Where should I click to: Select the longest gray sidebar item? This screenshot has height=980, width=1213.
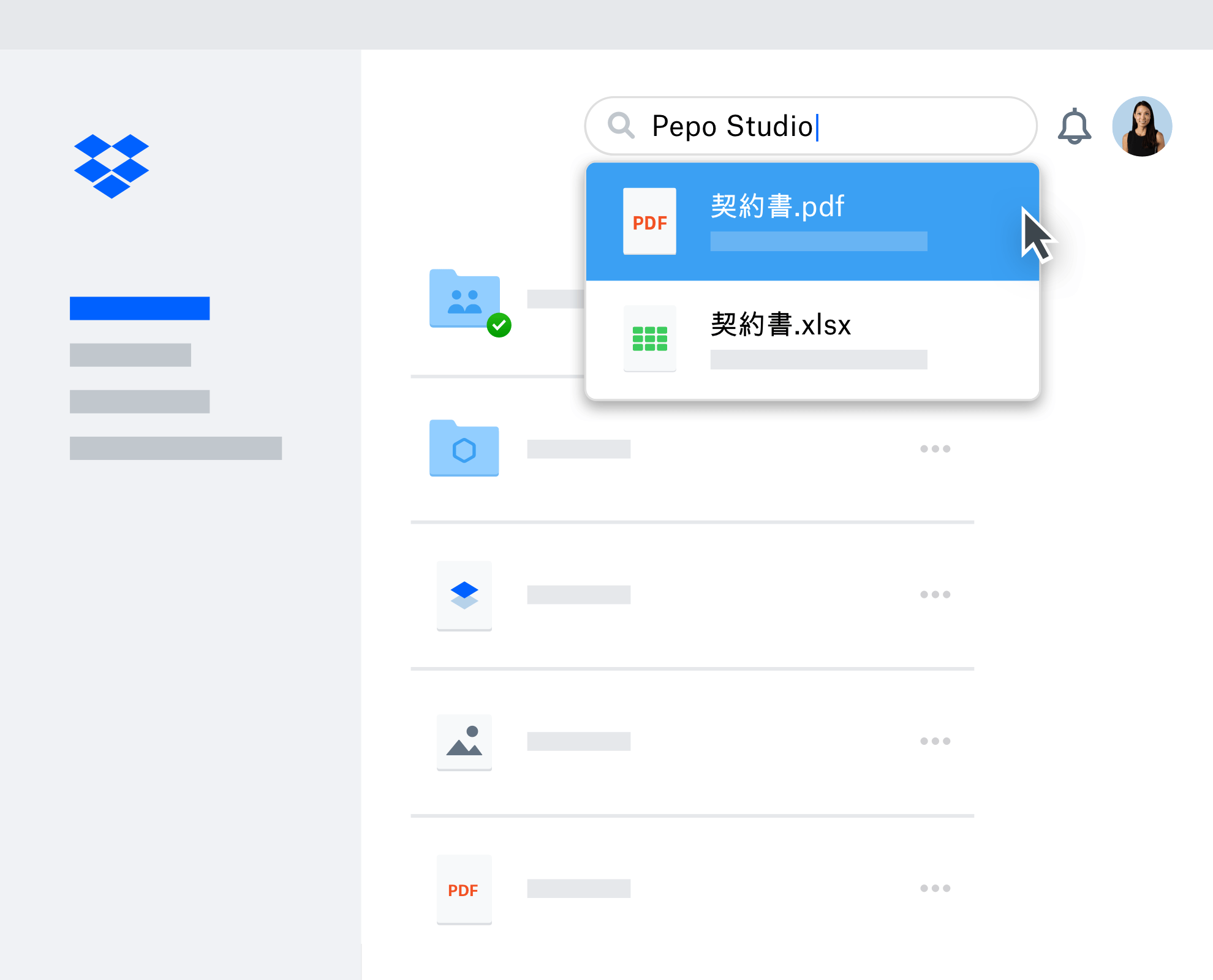click(176, 448)
